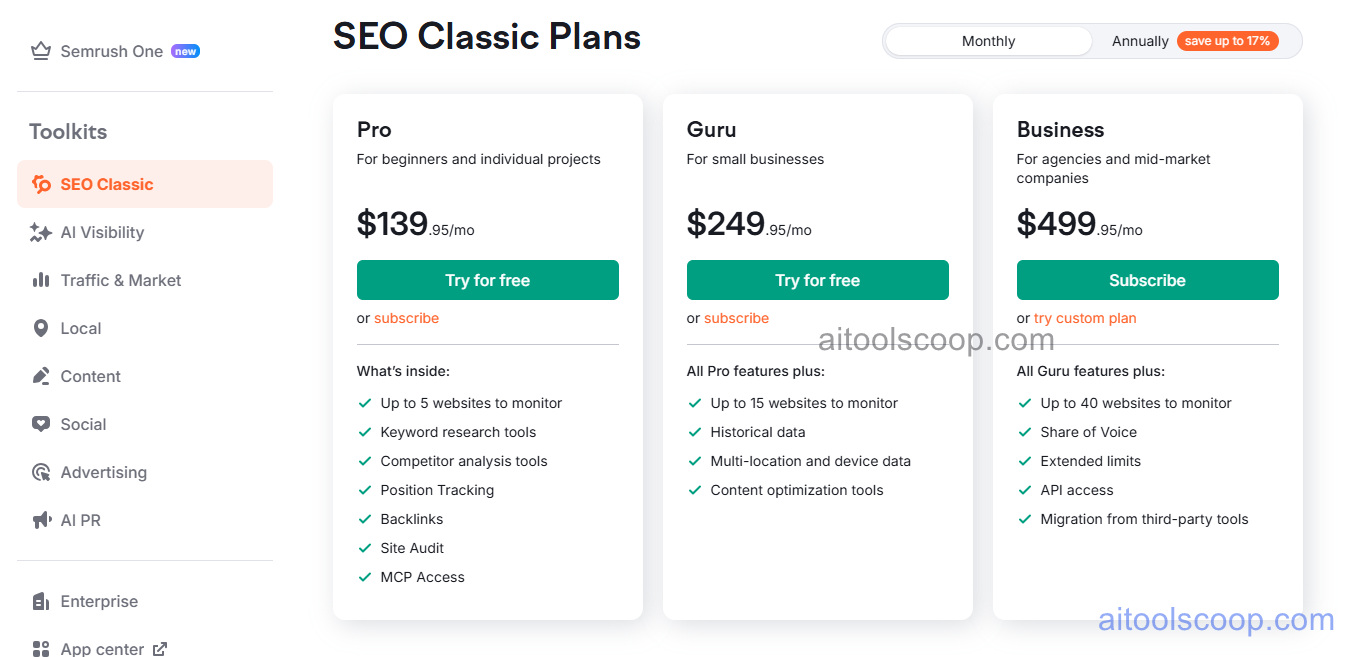The width and height of the screenshot is (1354, 657).
Task: Subscribe to the Business plan
Action: (x=1147, y=280)
